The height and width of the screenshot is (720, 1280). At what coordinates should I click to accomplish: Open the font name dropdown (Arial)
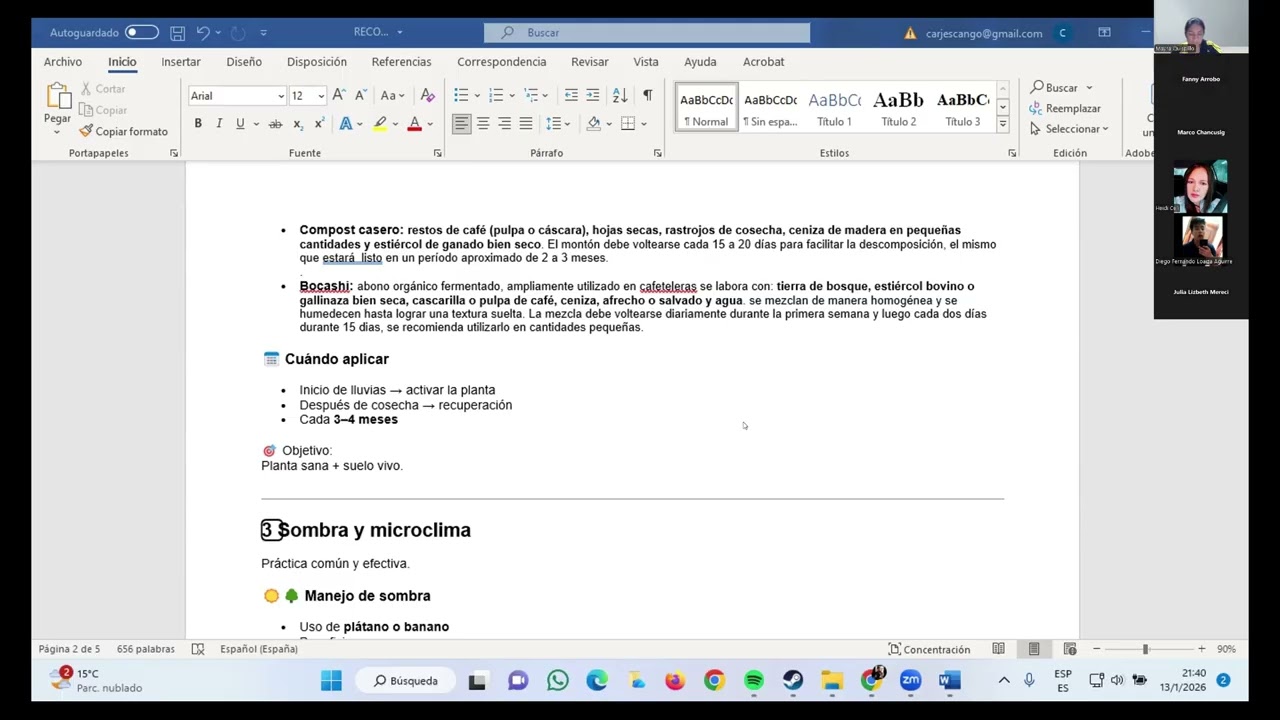(281, 96)
